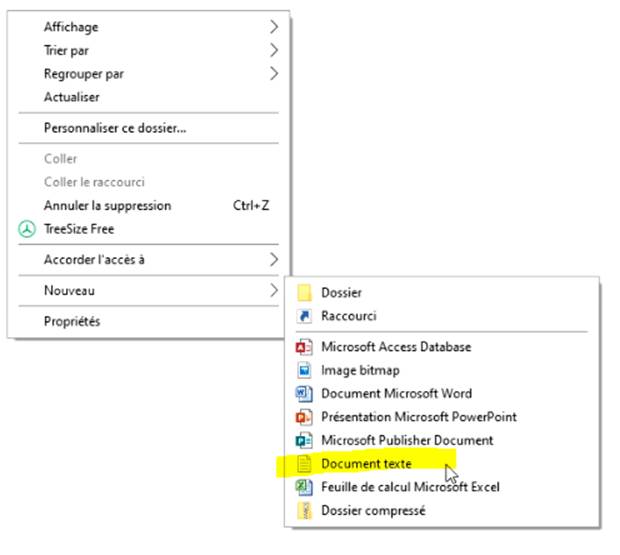Expand the Trier par submenu arrow
The height and width of the screenshot is (555, 620).
(x=274, y=50)
